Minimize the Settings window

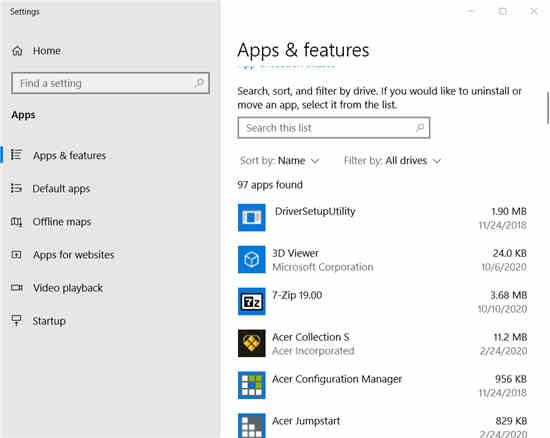point(471,12)
